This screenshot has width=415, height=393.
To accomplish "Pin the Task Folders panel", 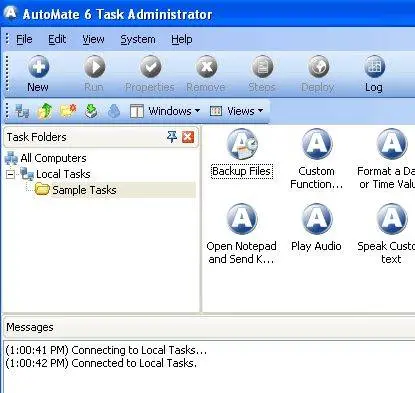I will point(172,137).
